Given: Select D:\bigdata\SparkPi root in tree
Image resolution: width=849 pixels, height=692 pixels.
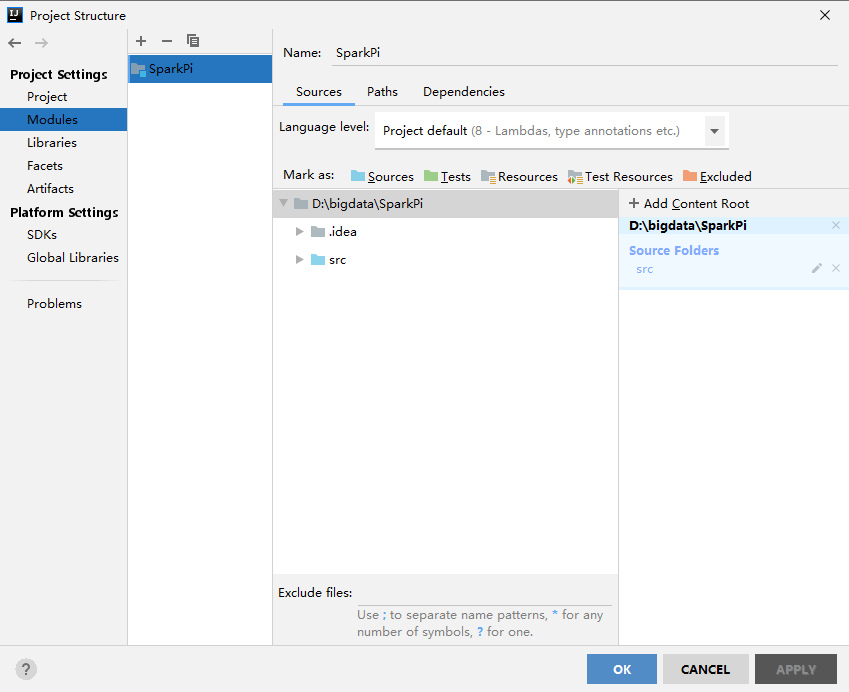Looking at the screenshot, I should point(445,204).
